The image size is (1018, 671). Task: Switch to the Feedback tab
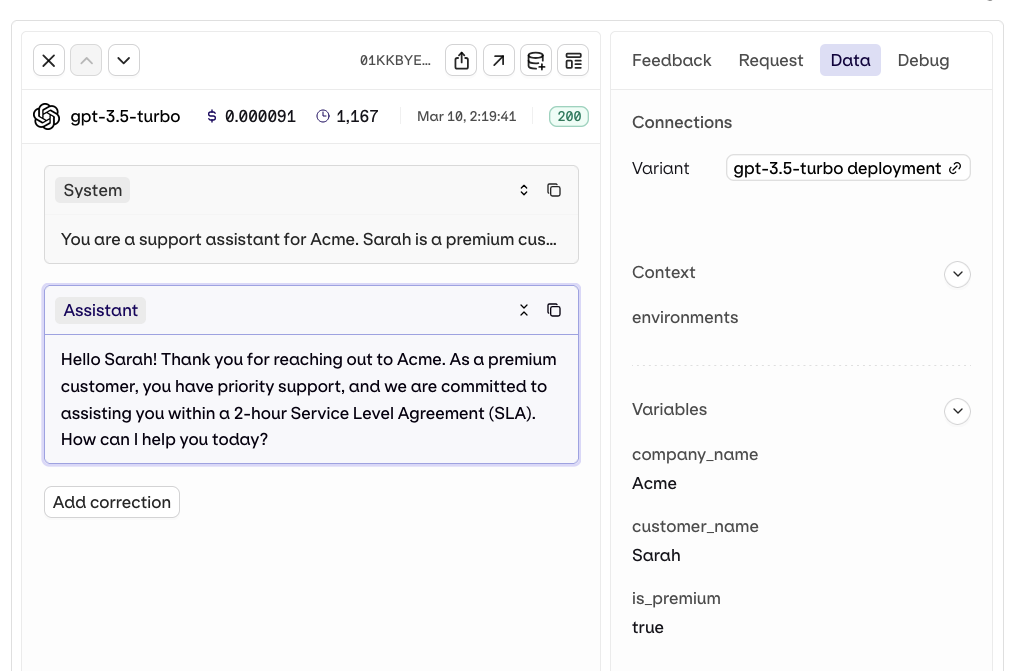(671, 60)
